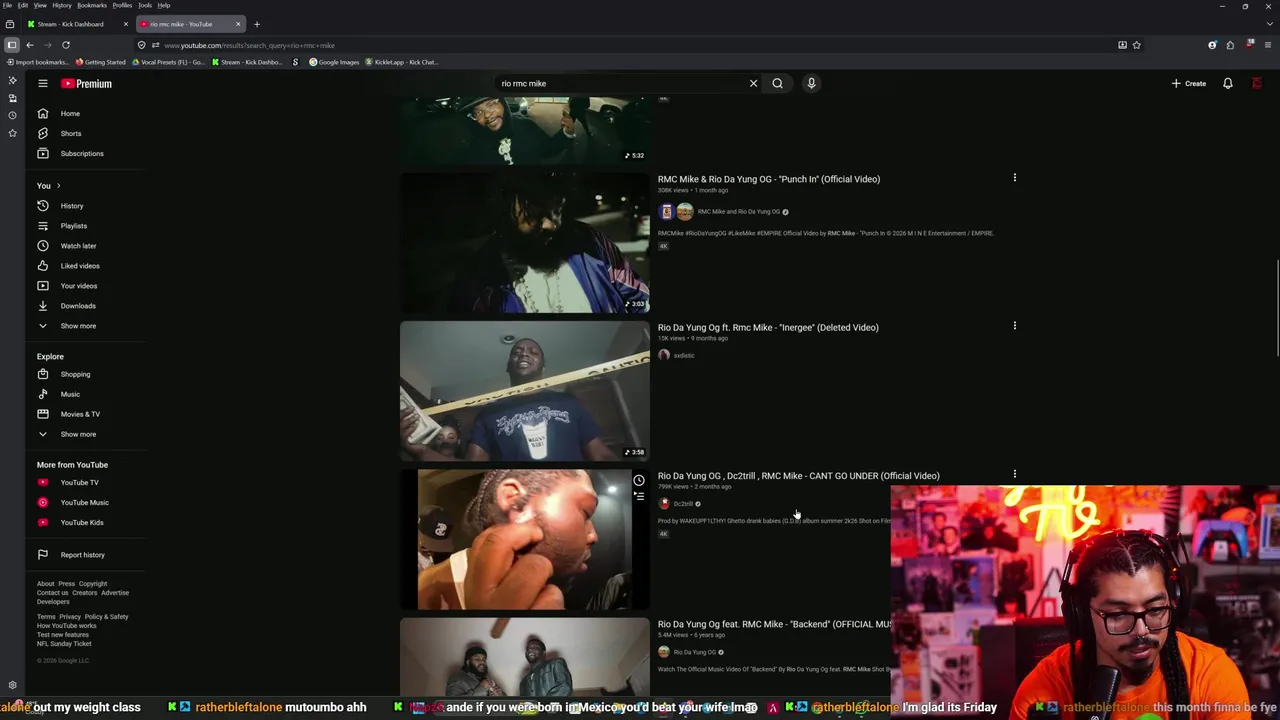Play CANT GO UNDER video thumbnail
Viewport: 1280px width, 720px height.
[524, 539]
